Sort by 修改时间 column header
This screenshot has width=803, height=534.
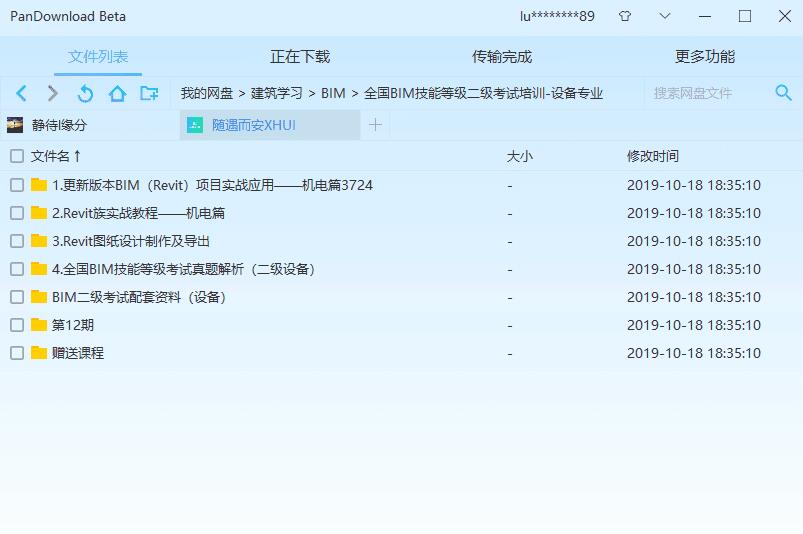(x=653, y=156)
